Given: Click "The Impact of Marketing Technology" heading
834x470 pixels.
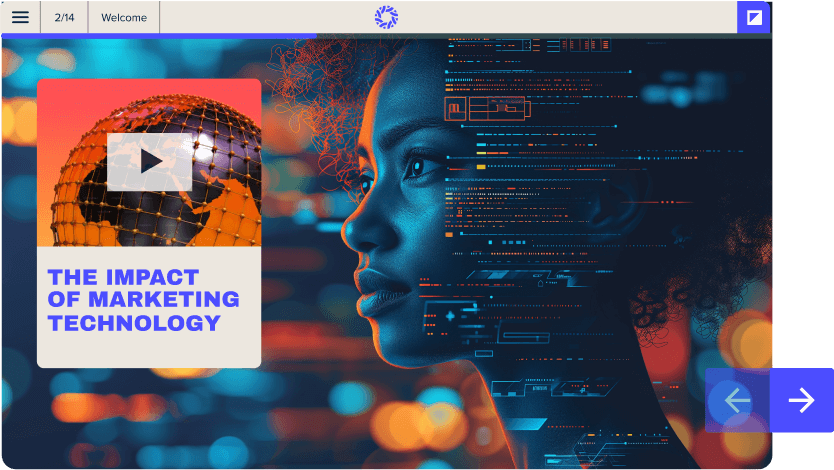Looking at the screenshot, I should pyautogui.click(x=143, y=299).
